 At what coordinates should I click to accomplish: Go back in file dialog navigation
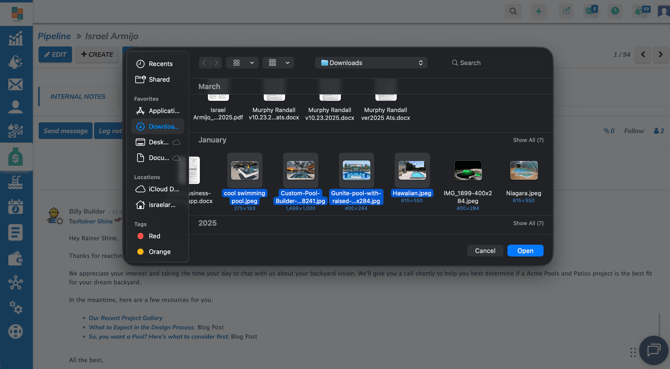pyautogui.click(x=204, y=63)
